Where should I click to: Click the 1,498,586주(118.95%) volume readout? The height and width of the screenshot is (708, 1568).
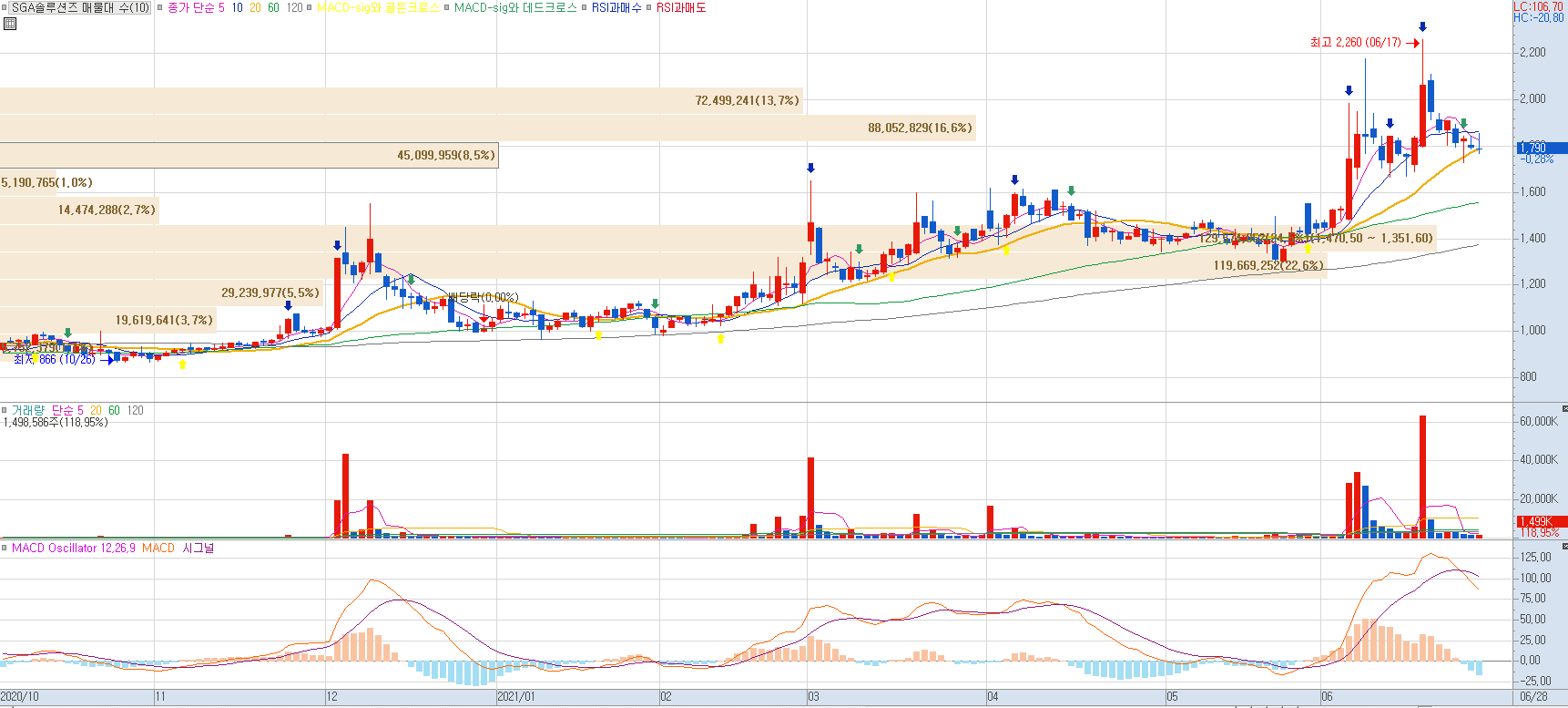(x=56, y=422)
